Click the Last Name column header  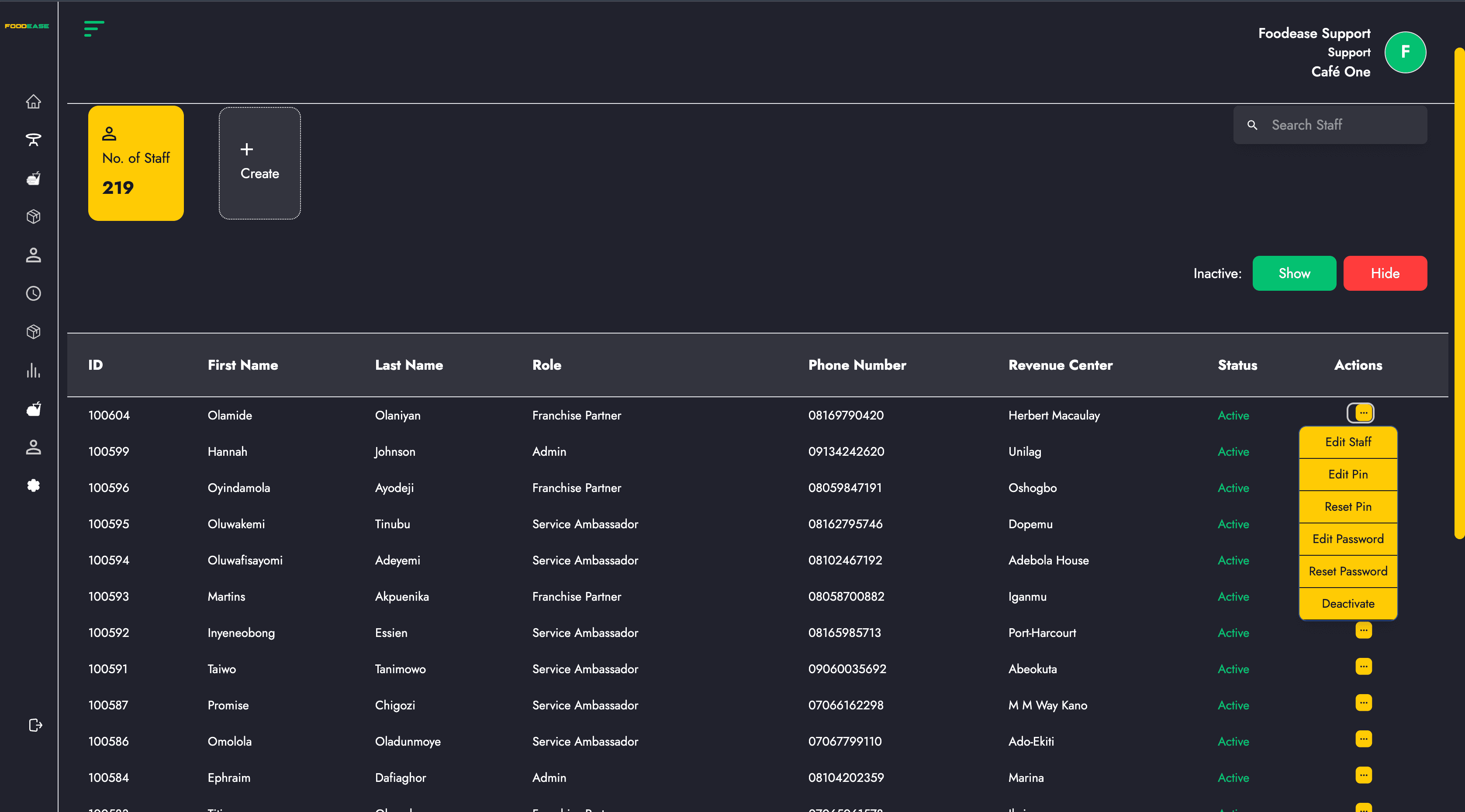409,365
